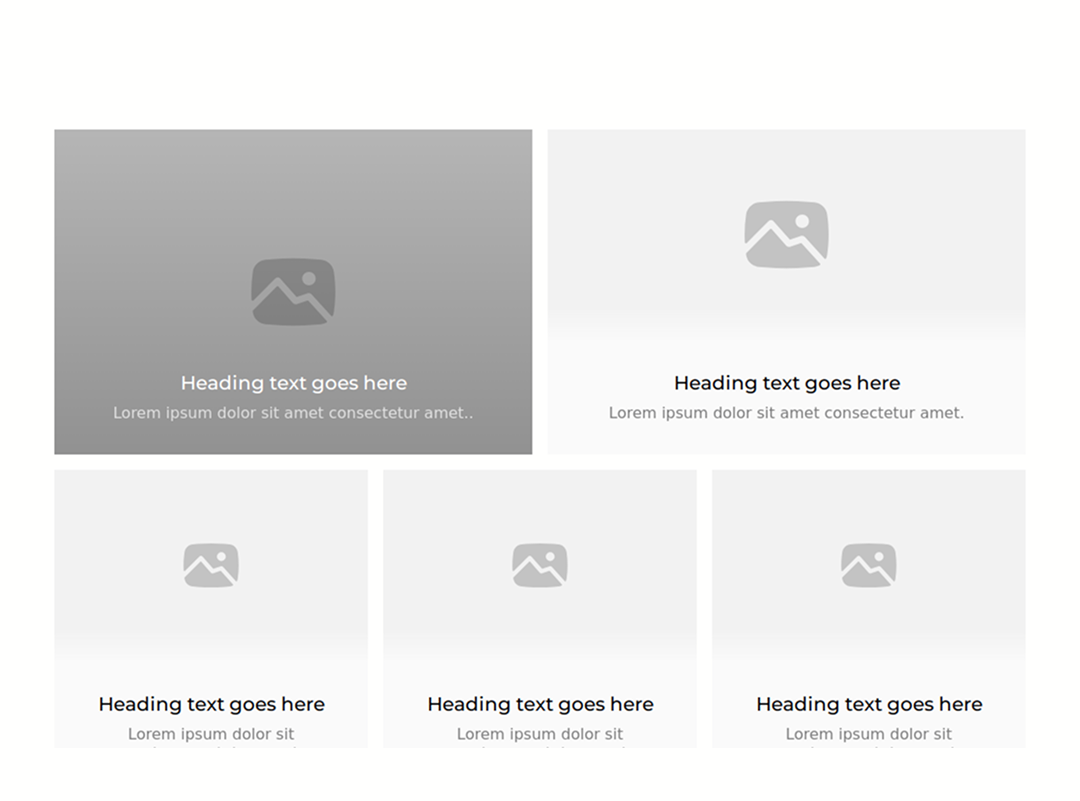Click image placeholder icon in bottom-middle card

[540, 565]
